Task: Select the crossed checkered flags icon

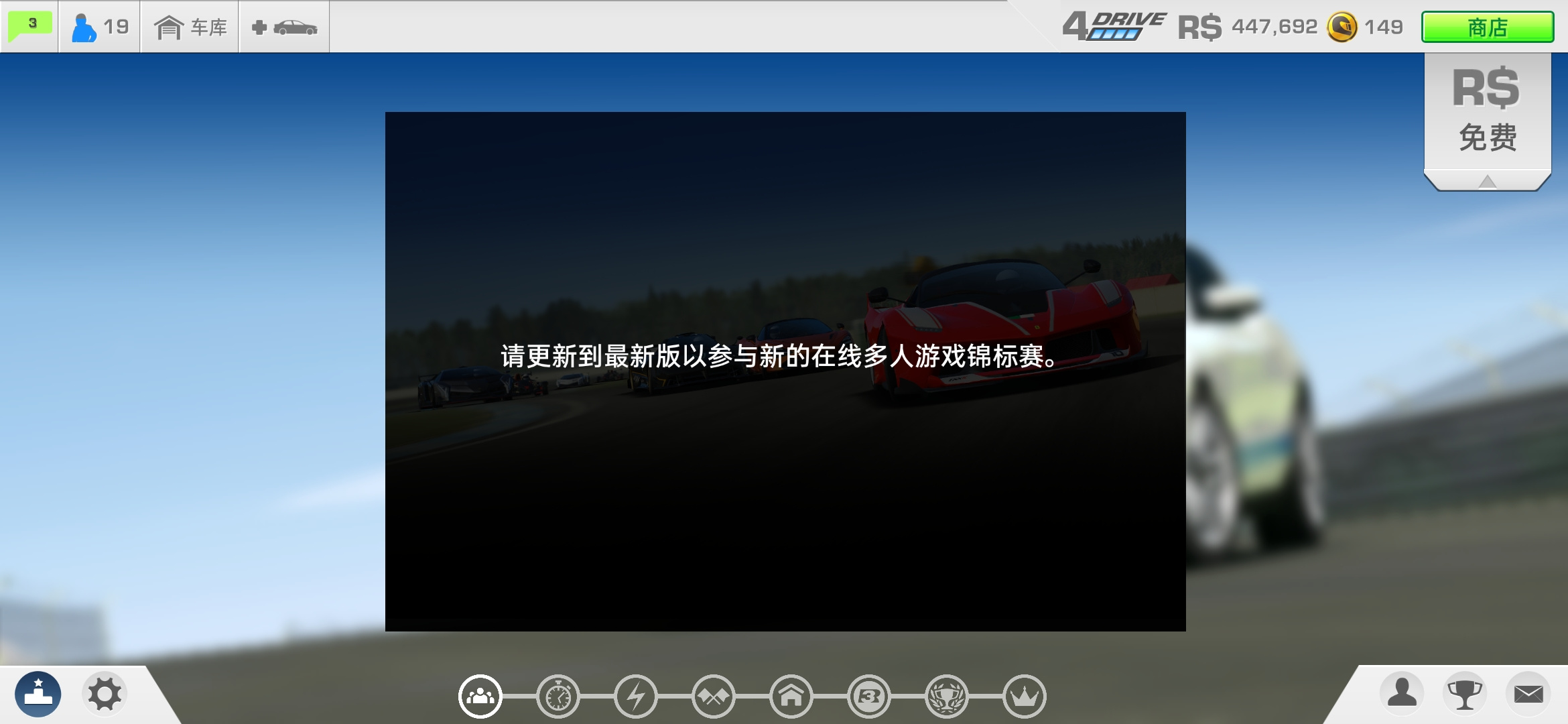Action: coord(714,697)
